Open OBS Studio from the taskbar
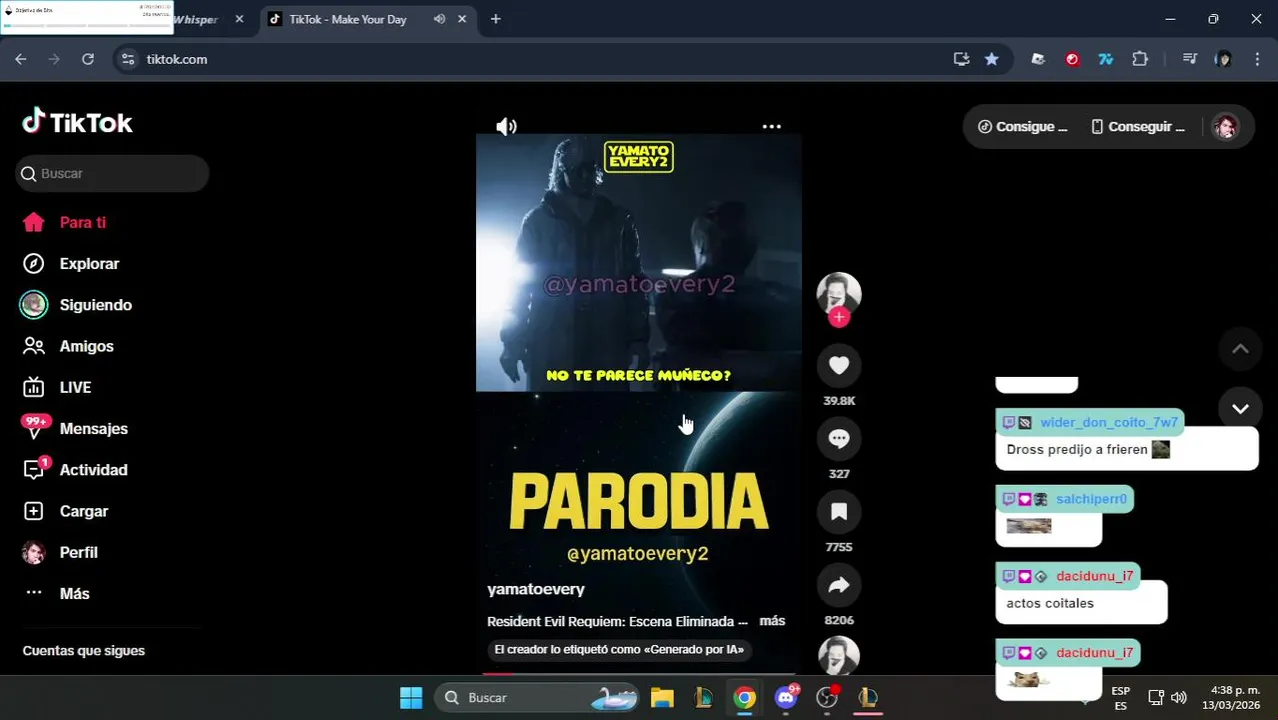The height and width of the screenshot is (720, 1278). pyautogui.click(x=827, y=697)
